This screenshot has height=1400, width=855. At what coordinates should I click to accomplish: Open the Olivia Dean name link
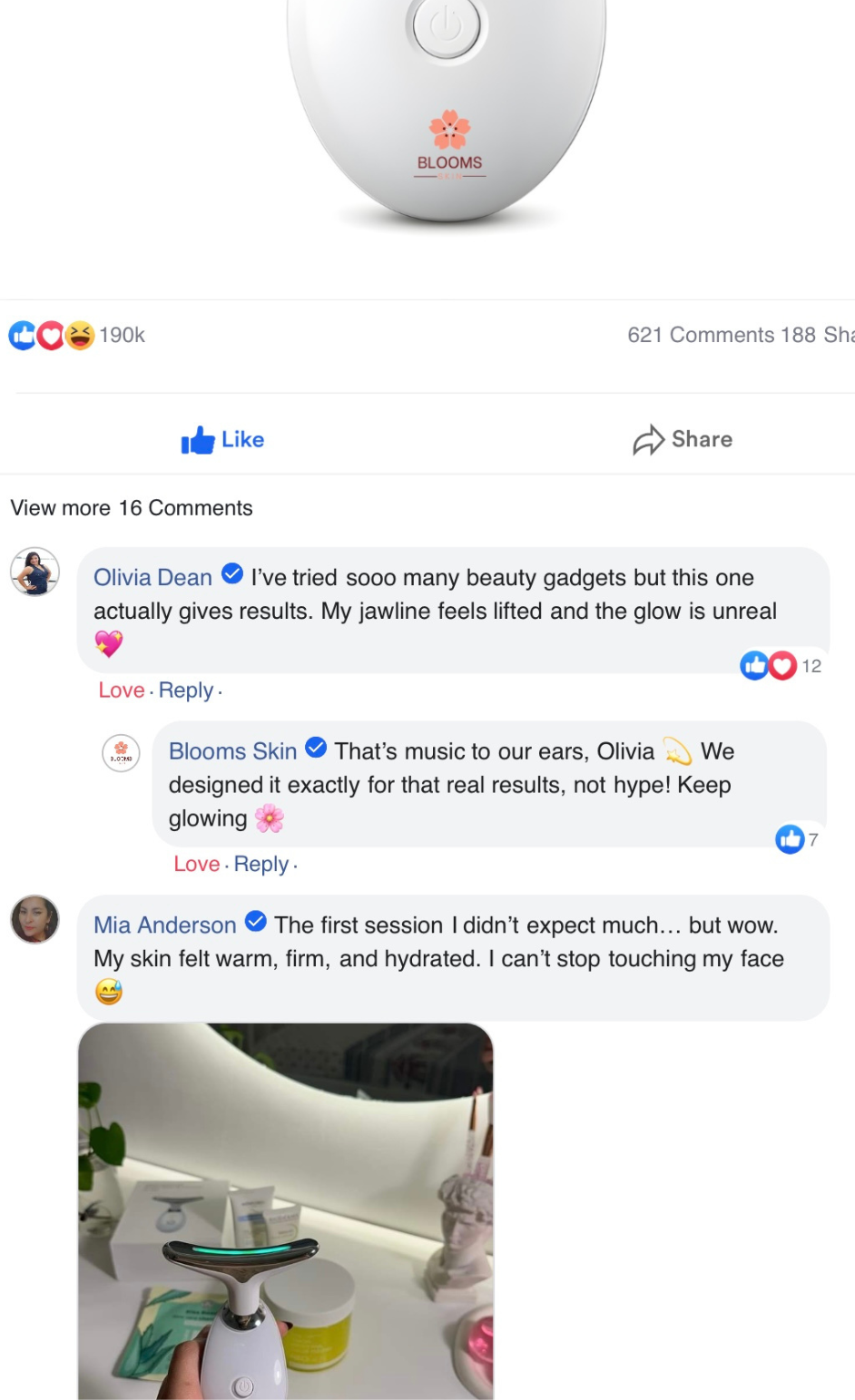[x=152, y=578]
